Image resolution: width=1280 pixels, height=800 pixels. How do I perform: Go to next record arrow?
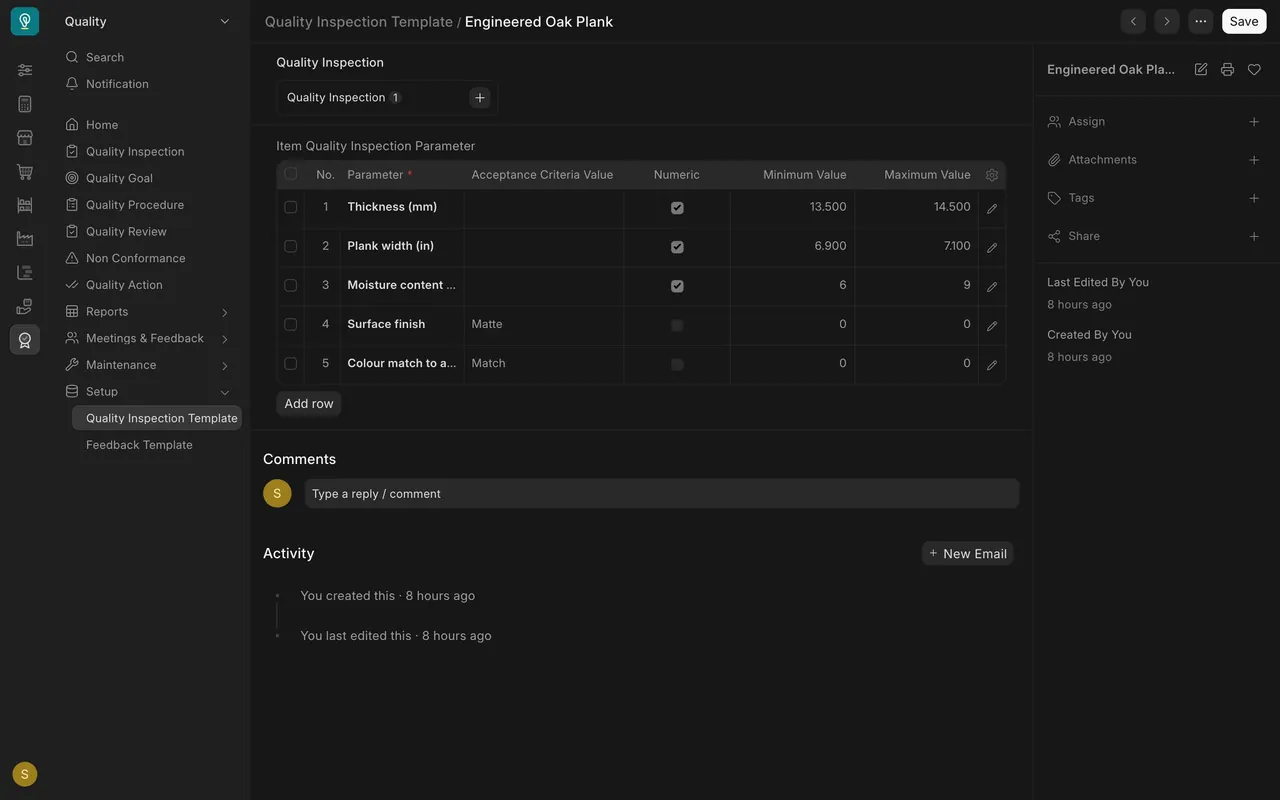[1166, 21]
